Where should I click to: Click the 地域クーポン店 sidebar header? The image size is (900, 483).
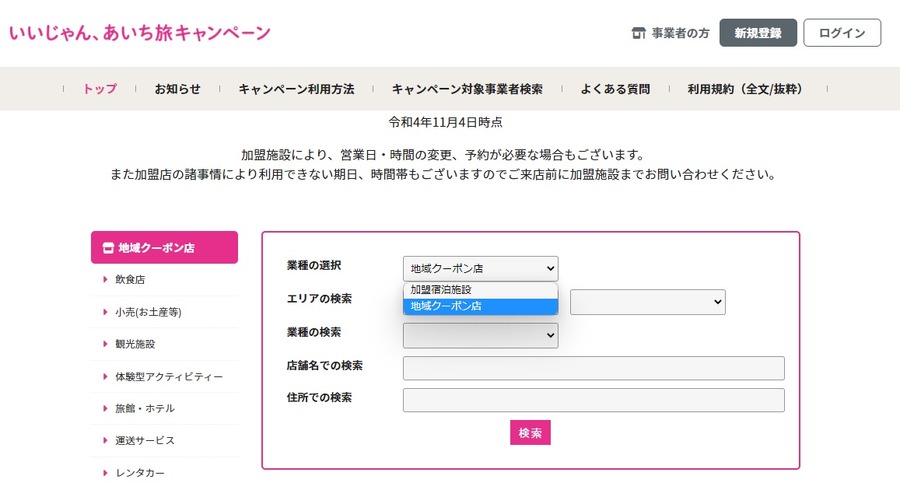tap(164, 248)
